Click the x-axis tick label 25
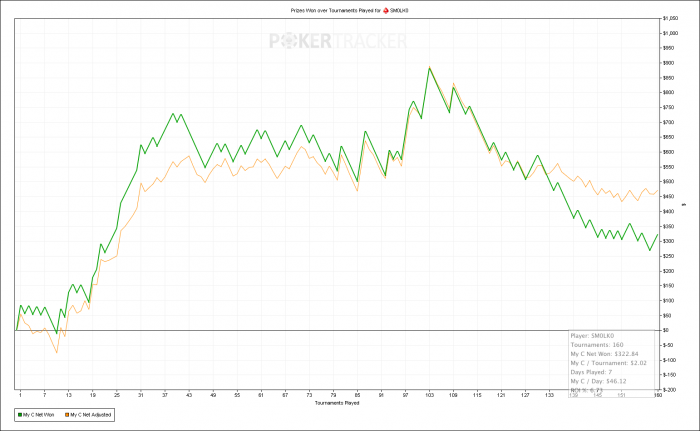Viewport: 700px width, 431px height. click(117, 395)
